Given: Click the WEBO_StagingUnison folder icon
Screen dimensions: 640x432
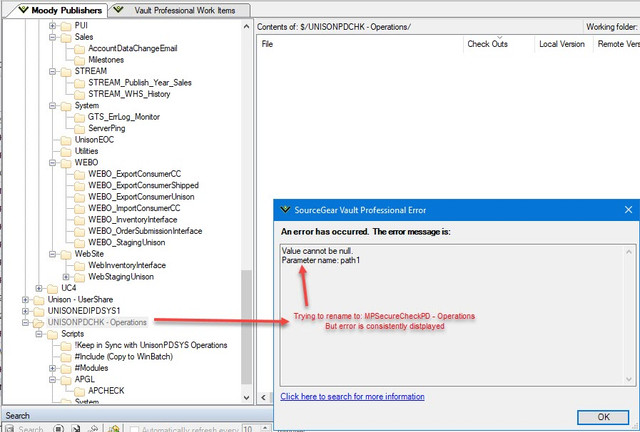Looking at the screenshot, I should [80, 243].
